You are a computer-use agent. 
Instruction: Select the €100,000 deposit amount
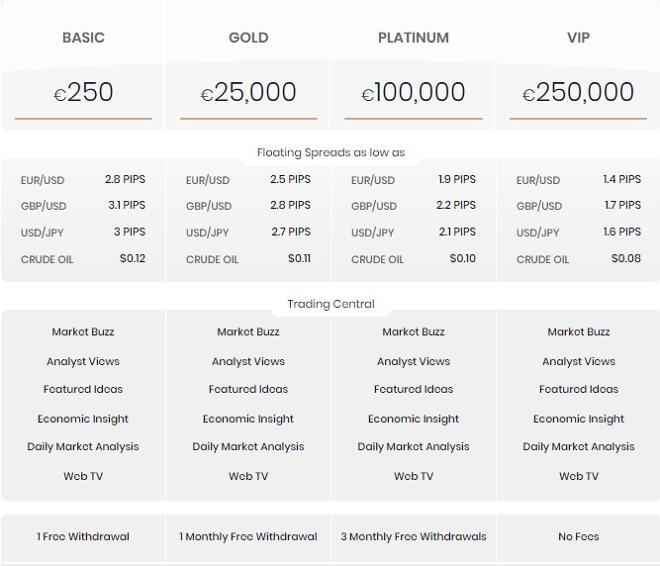(413, 92)
